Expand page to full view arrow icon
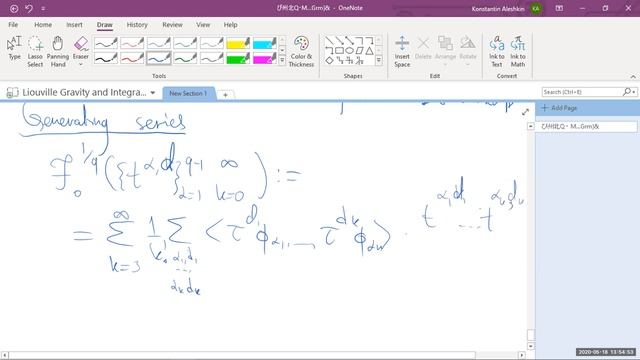The width and height of the screenshot is (640, 360). 525,112
